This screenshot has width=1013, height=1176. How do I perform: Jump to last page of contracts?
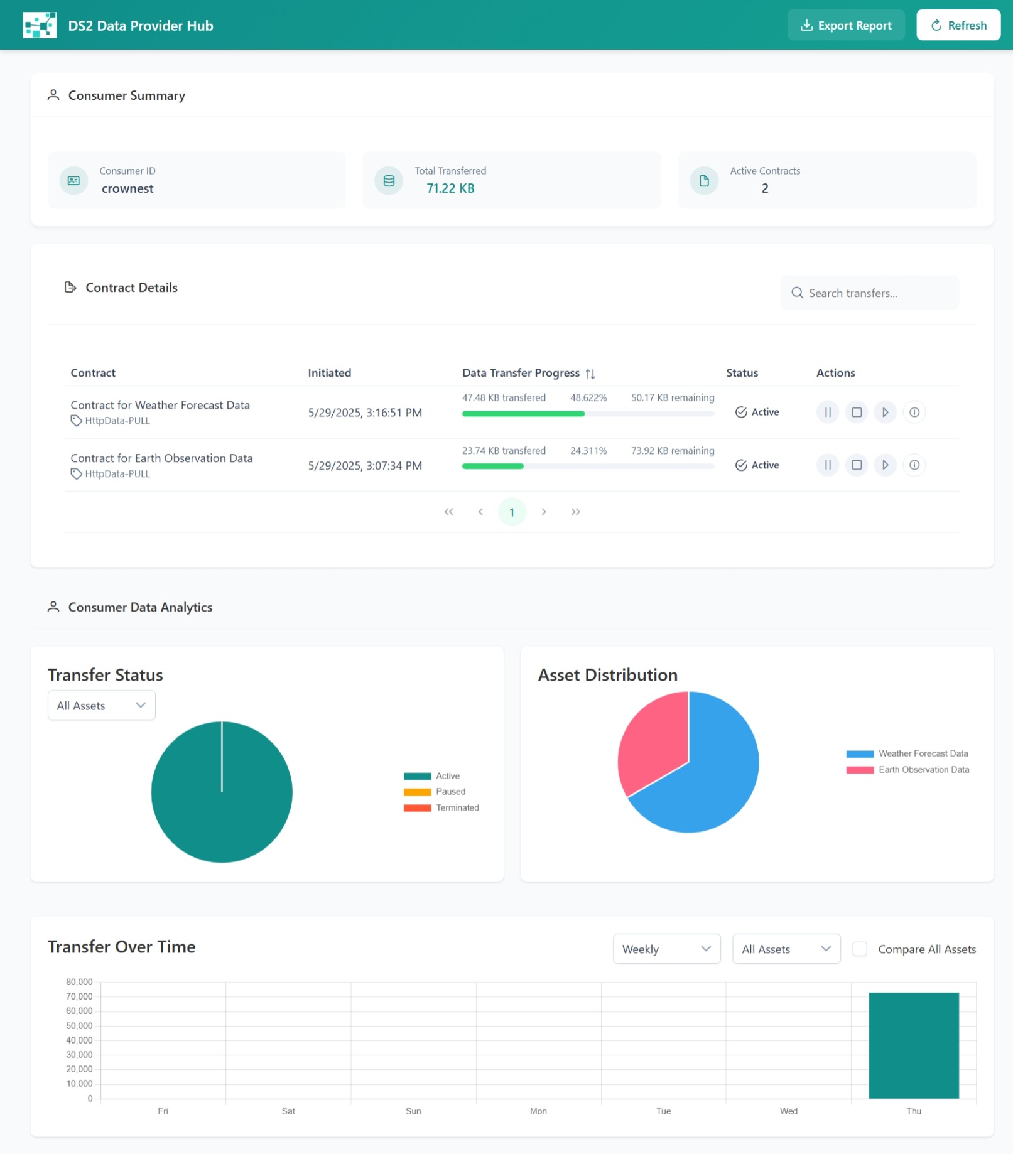click(575, 512)
